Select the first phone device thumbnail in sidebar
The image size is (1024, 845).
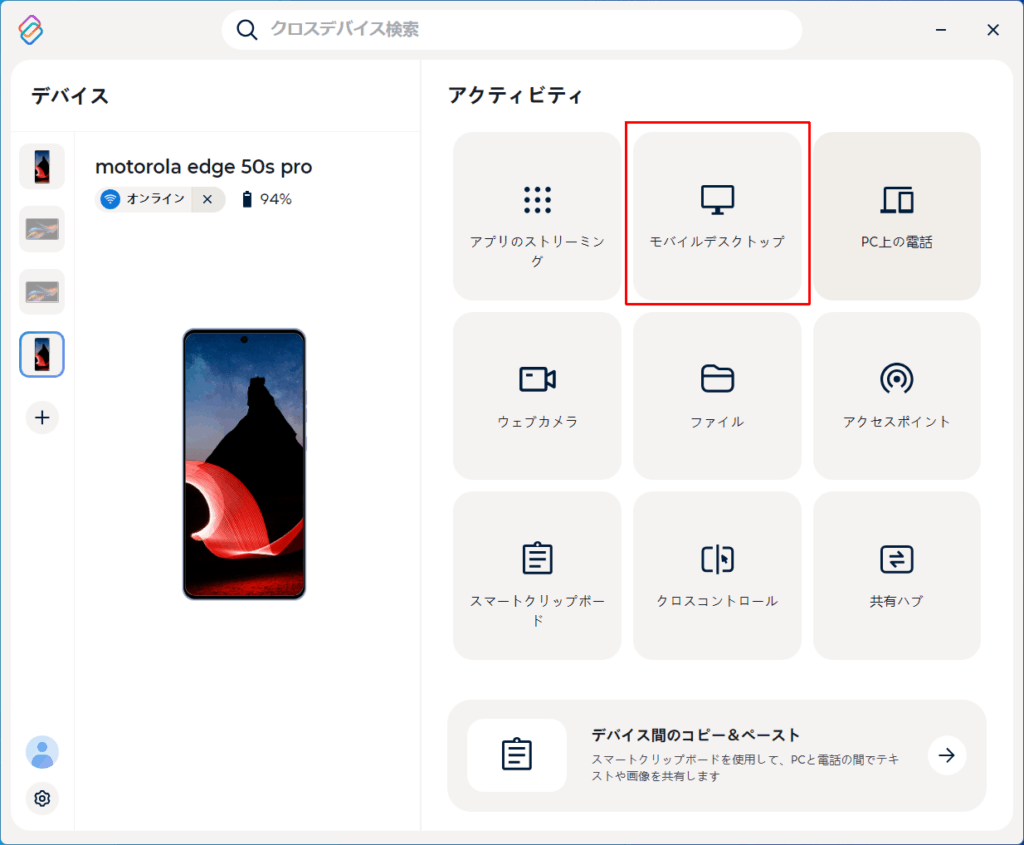click(x=42, y=167)
